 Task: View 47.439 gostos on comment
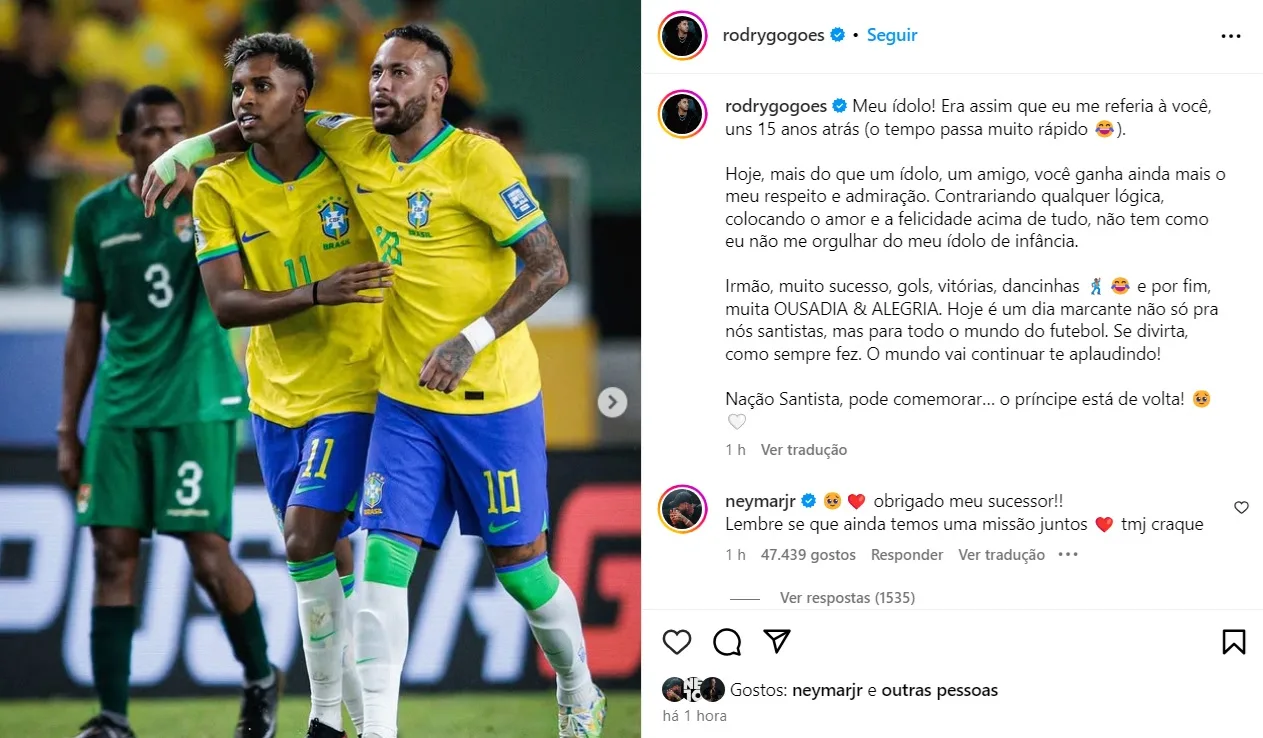[x=808, y=554]
